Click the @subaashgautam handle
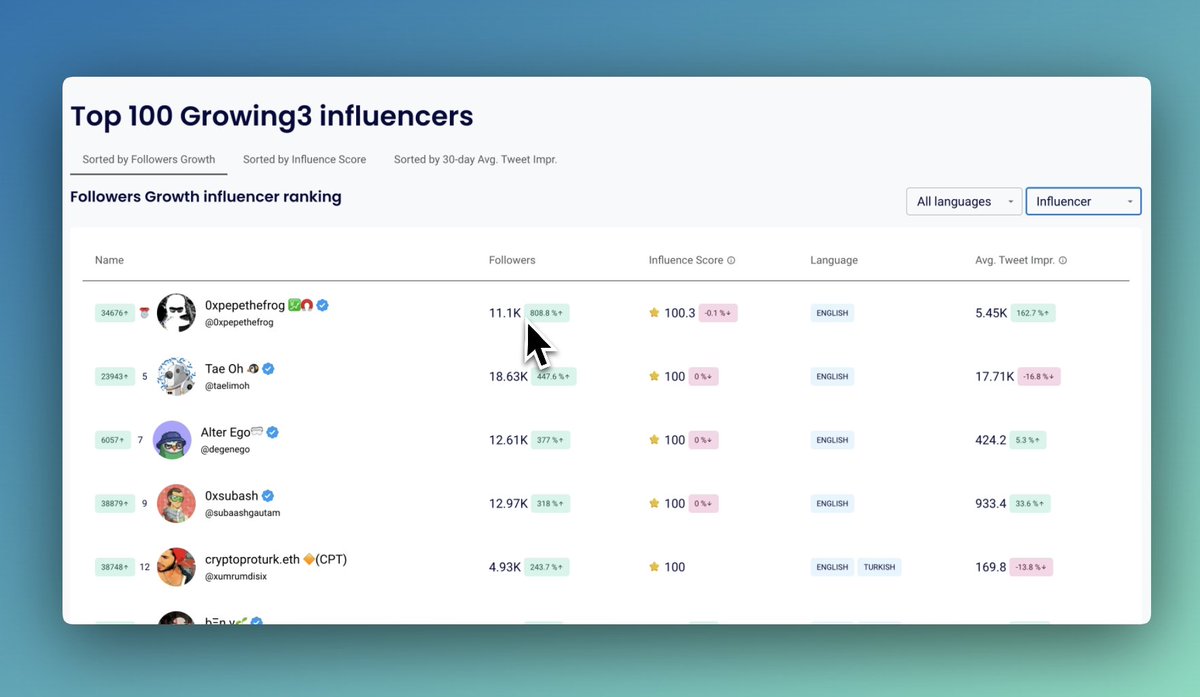Viewport: 1200px width, 697px height. (x=243, y=513)
